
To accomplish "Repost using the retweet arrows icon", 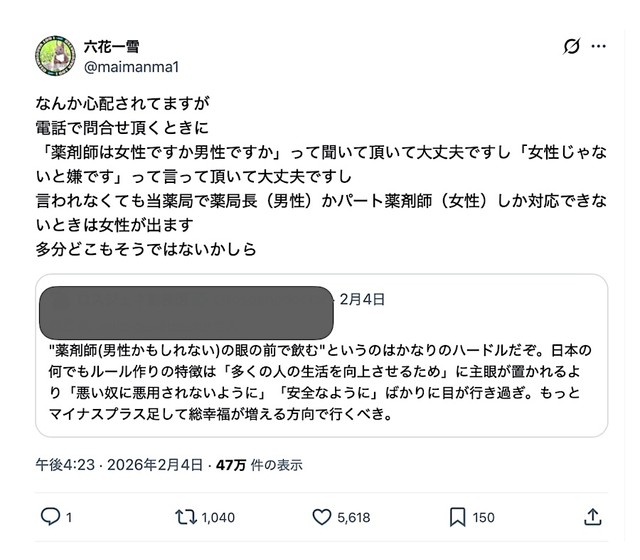I will [185, 517].
